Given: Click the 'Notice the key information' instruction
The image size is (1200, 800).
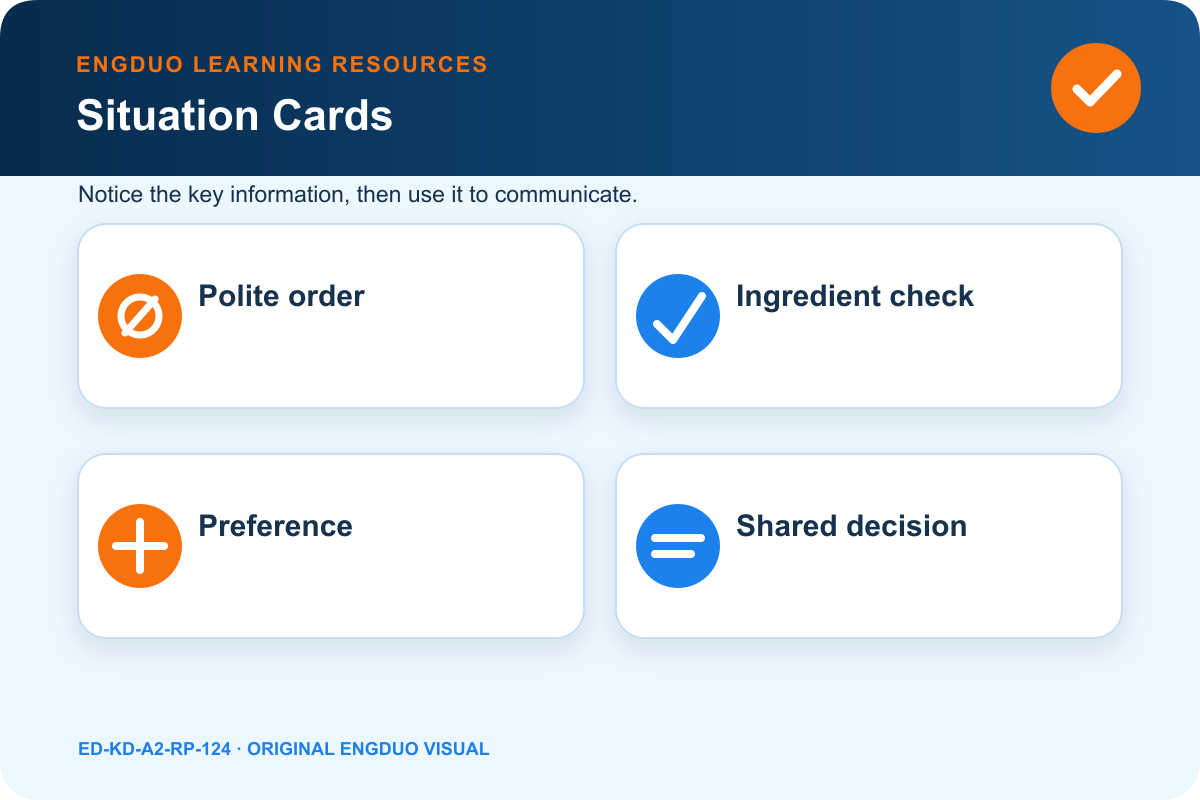Looking at the screenshot, I should (x=358, y=195).
